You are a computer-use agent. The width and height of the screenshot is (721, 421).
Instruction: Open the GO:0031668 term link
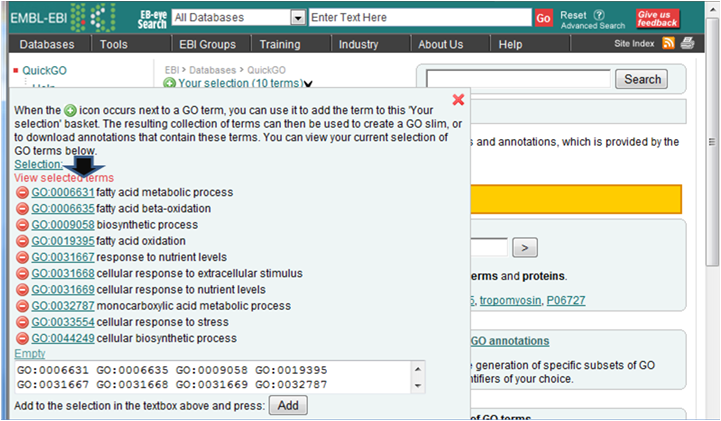pos(63,273)
